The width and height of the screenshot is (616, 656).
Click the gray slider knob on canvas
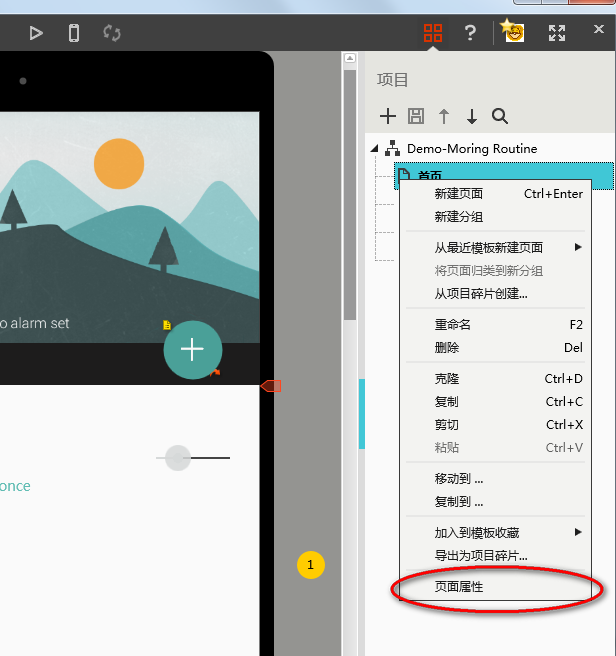point(178,458)
